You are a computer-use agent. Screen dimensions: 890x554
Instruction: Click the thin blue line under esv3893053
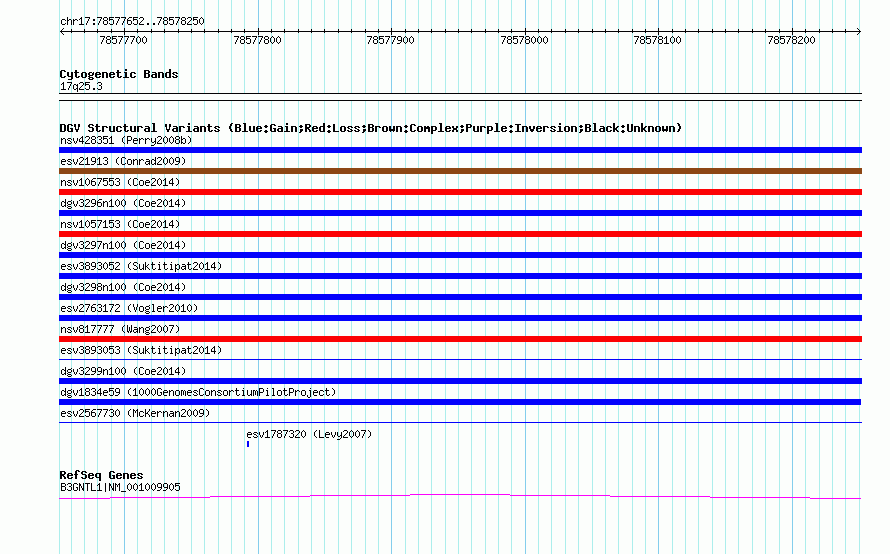460,359
